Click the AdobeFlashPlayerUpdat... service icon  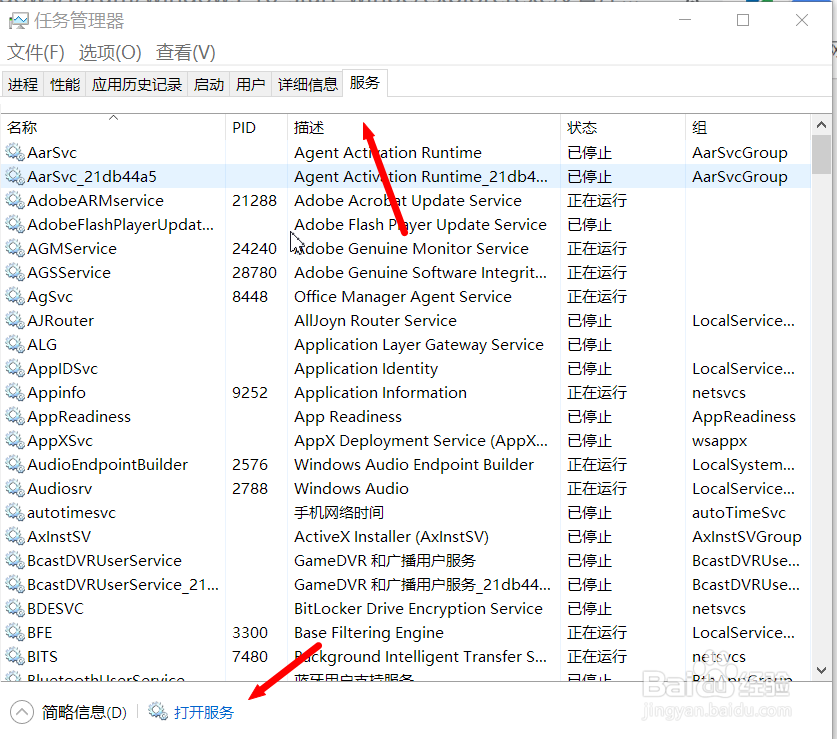[x=15, y=224]
